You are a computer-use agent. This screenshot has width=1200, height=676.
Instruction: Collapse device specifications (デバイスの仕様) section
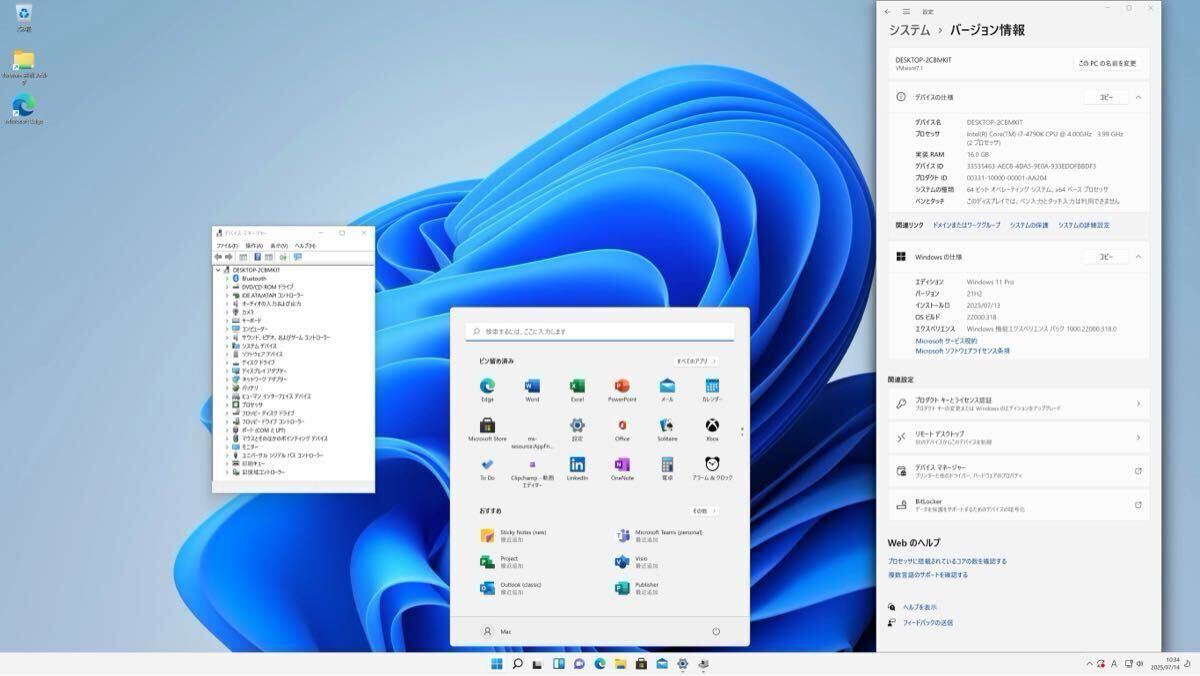(x=1138, y=97)
